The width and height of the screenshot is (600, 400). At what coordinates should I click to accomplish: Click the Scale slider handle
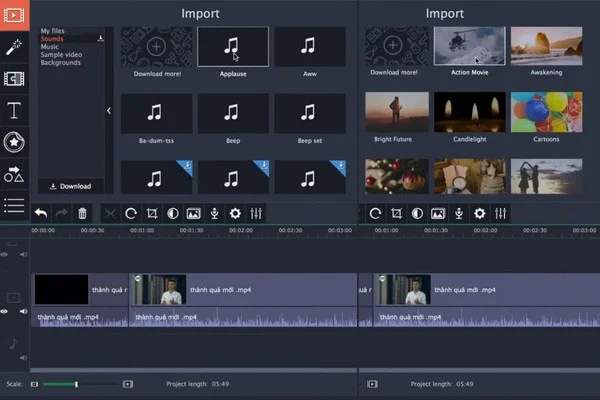click(x=77, y=384)
